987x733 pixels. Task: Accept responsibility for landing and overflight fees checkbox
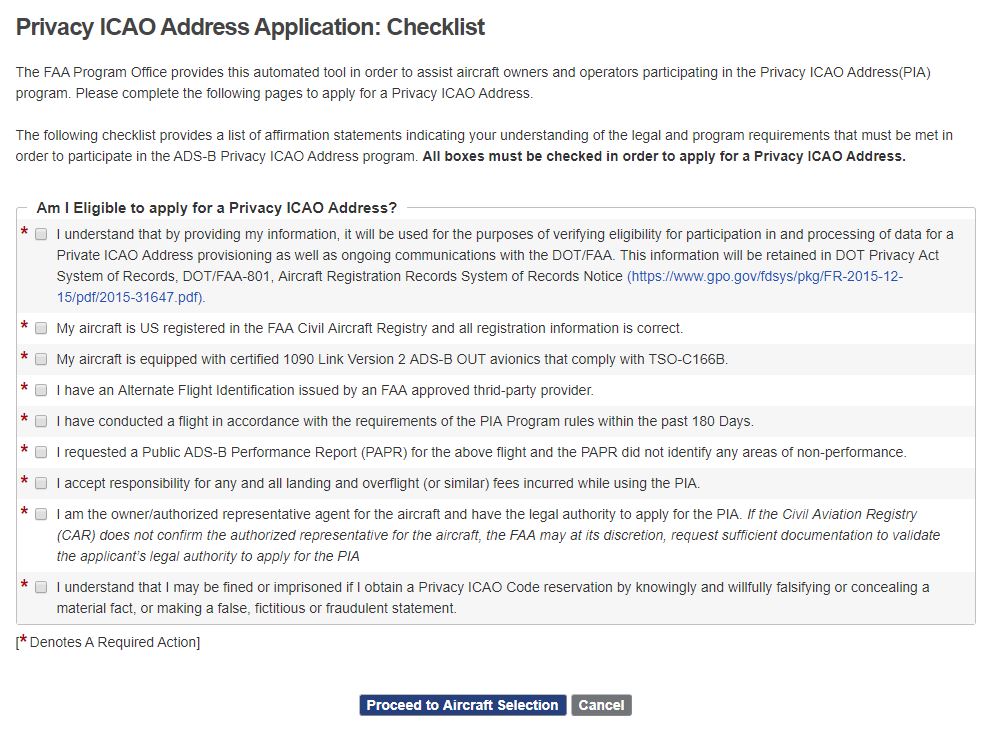coord(41,483)
